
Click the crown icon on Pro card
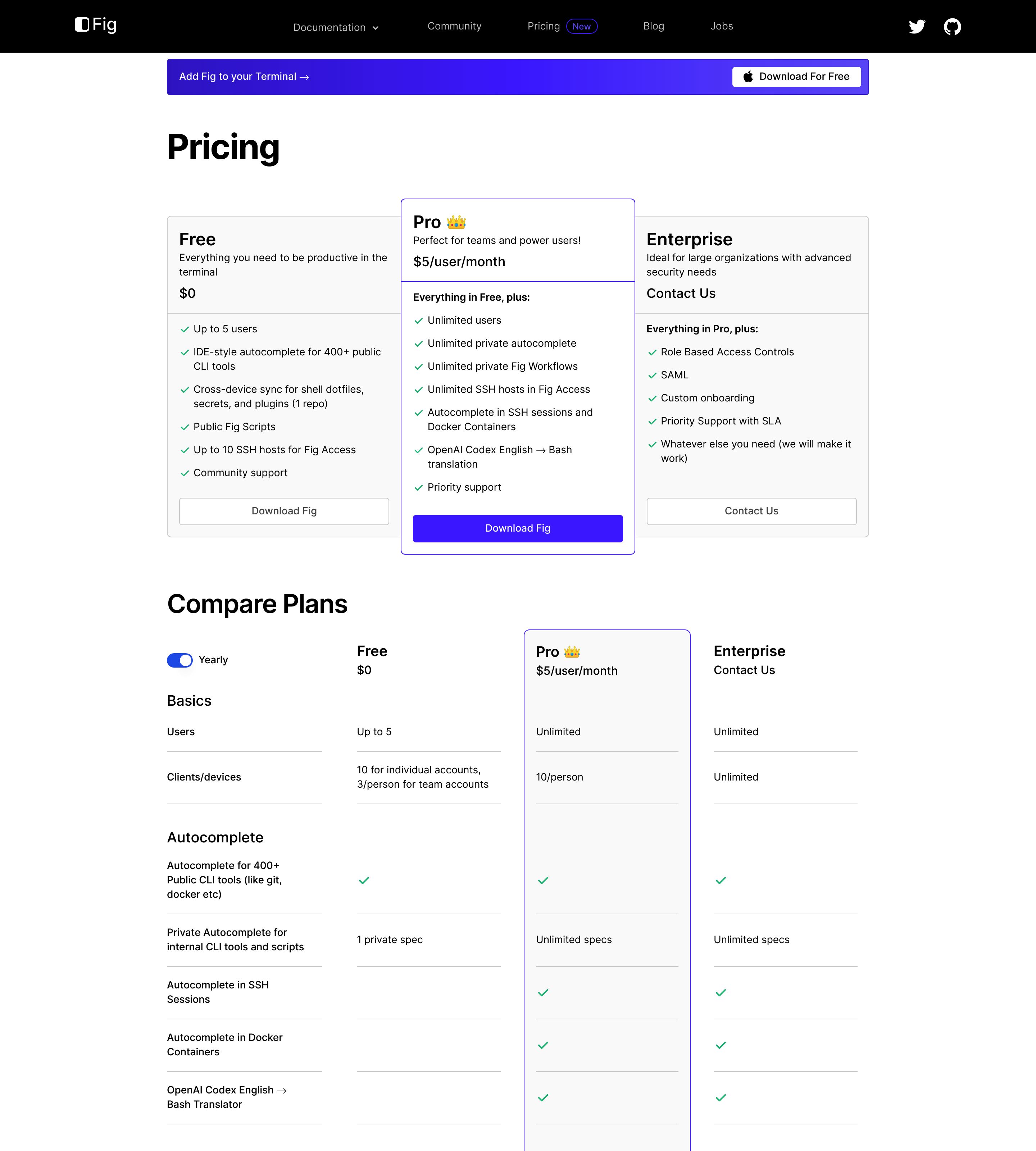coord(456,222)
